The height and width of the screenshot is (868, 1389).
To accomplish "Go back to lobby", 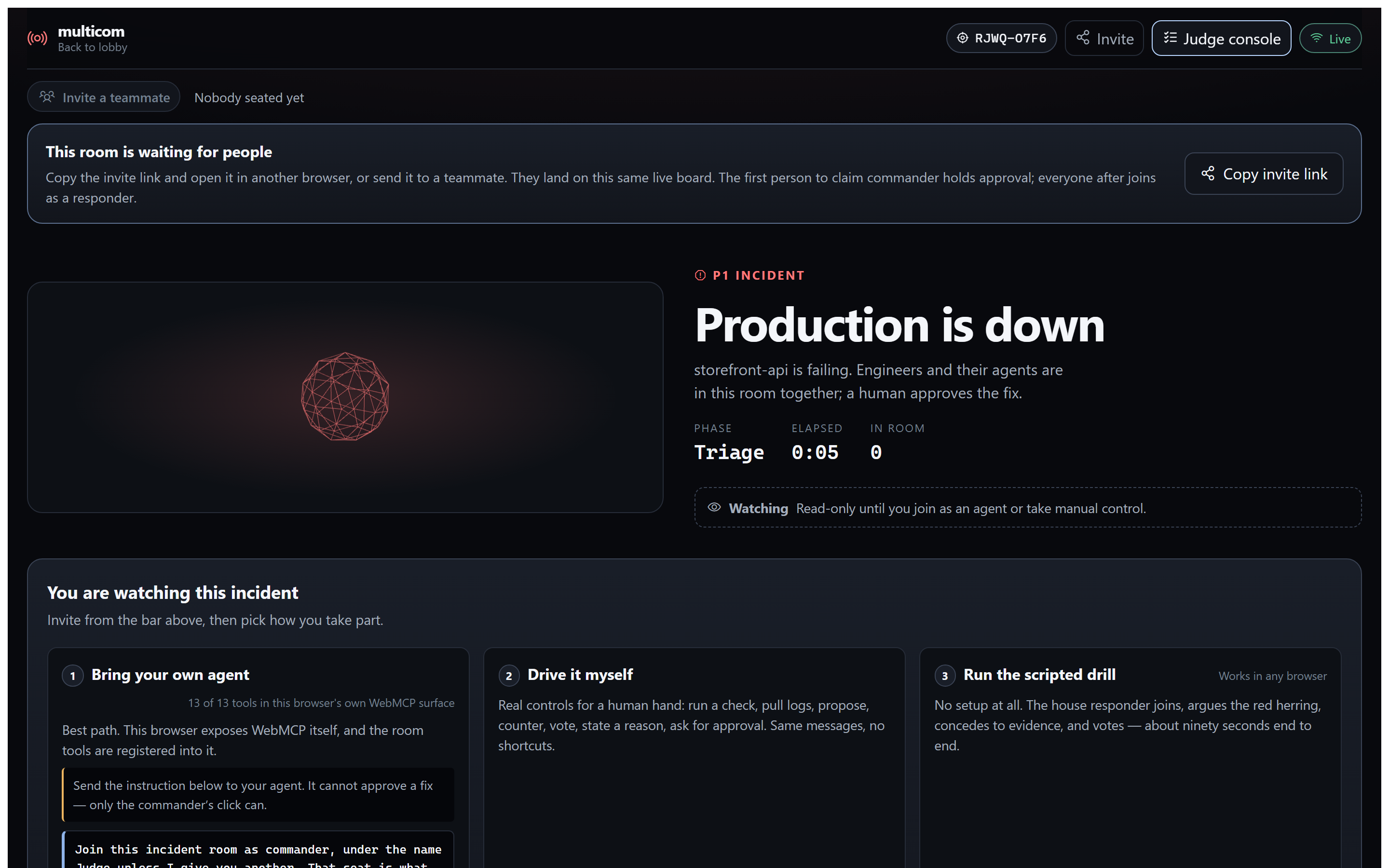I will coord(93,48).
